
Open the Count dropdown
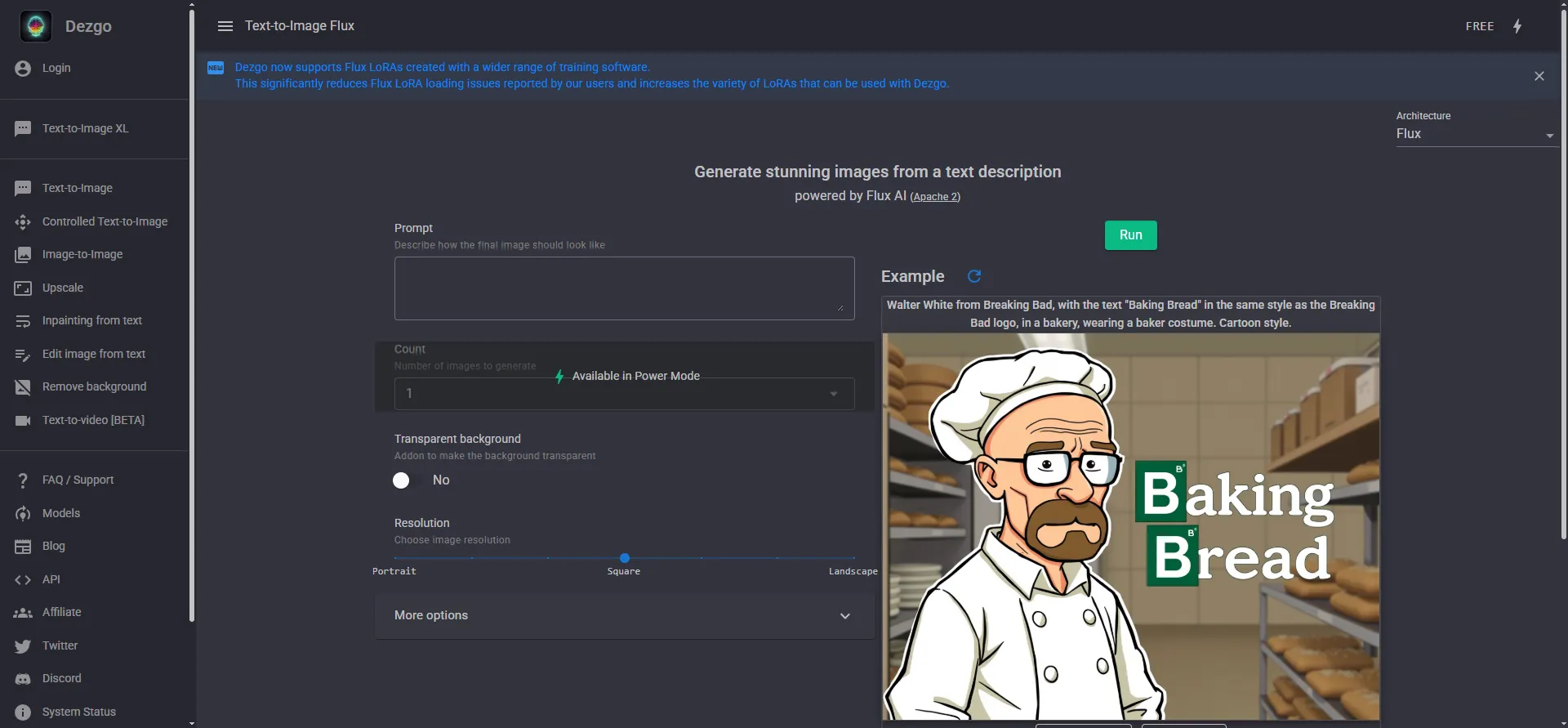[x=624, y=393]
